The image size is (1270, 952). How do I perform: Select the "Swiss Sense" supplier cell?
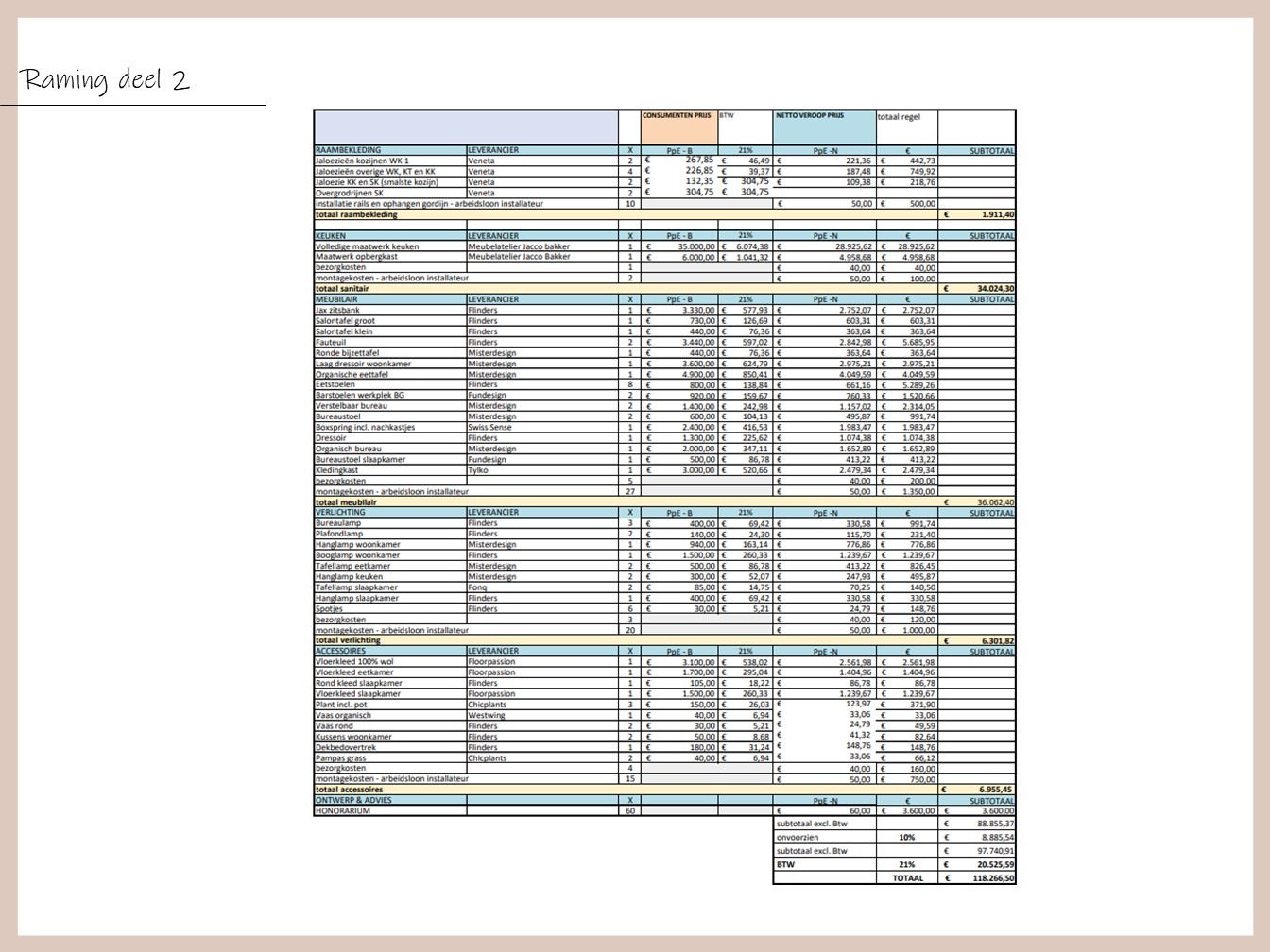(x=542, y=427)
